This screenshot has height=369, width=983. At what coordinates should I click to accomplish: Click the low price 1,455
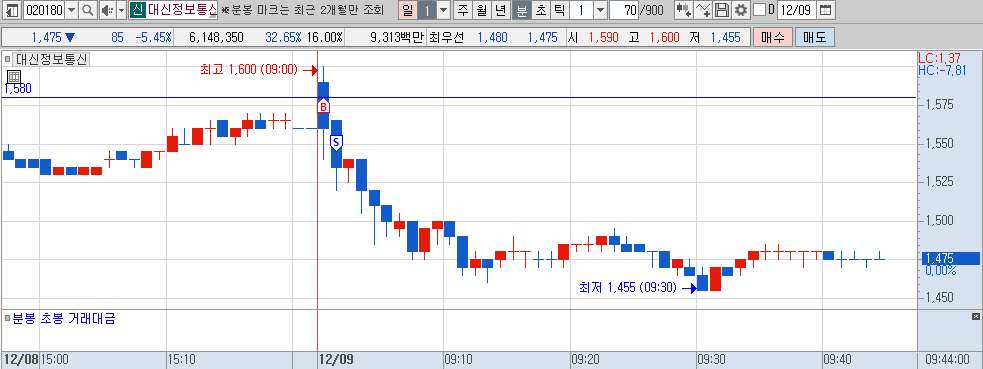tap(725, 37)
